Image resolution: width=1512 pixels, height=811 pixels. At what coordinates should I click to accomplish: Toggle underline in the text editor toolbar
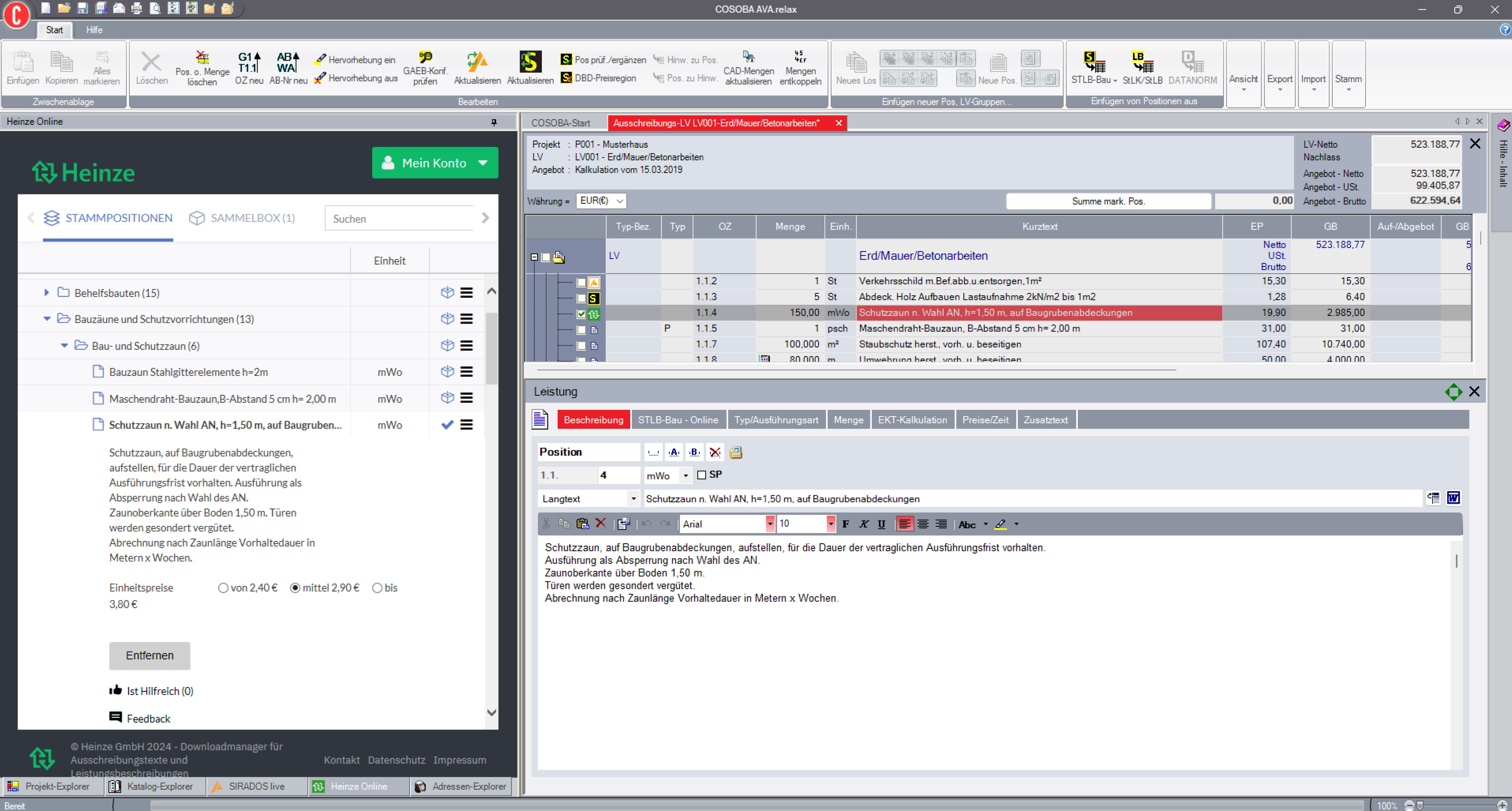(x=881, y=524)
